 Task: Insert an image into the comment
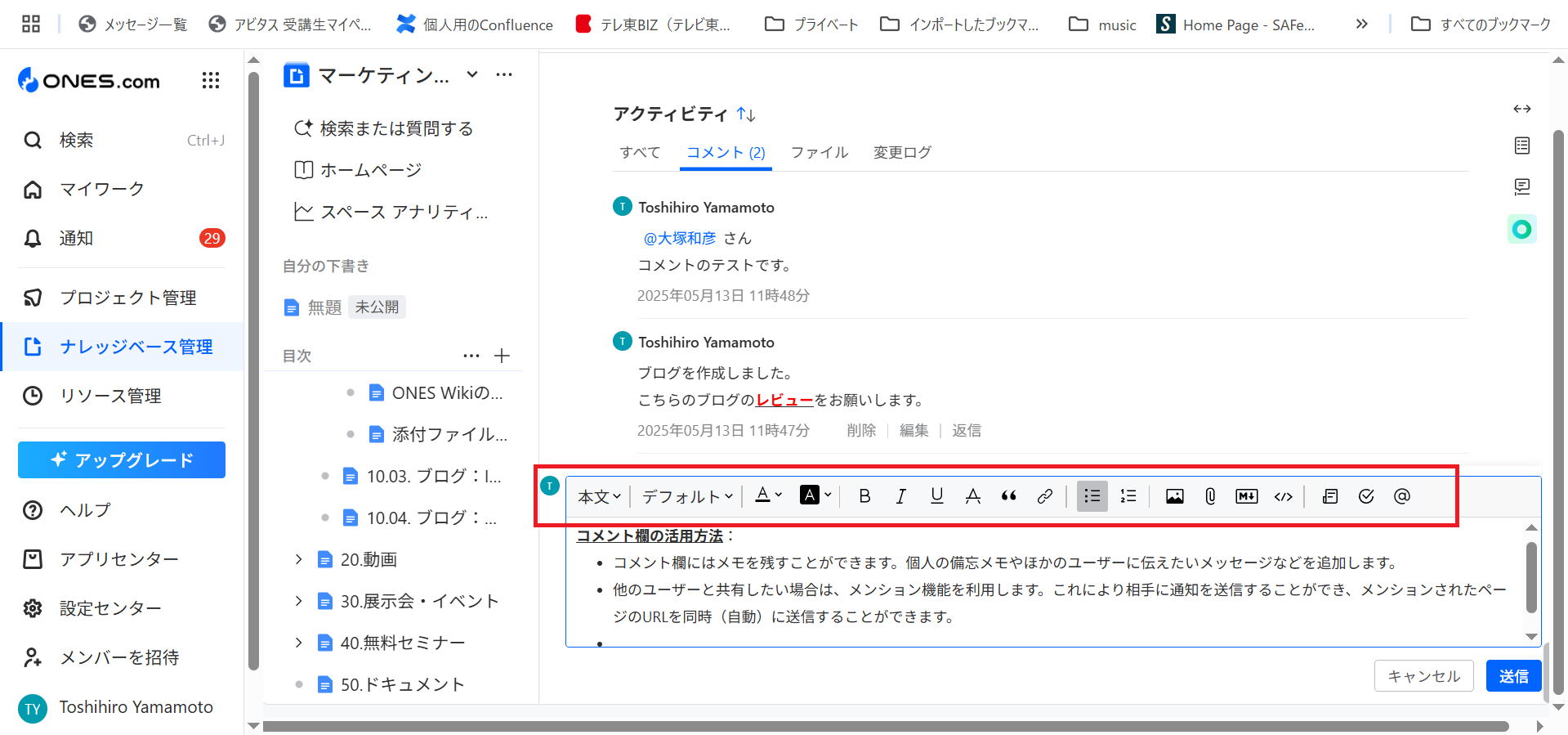point(1174,496)
